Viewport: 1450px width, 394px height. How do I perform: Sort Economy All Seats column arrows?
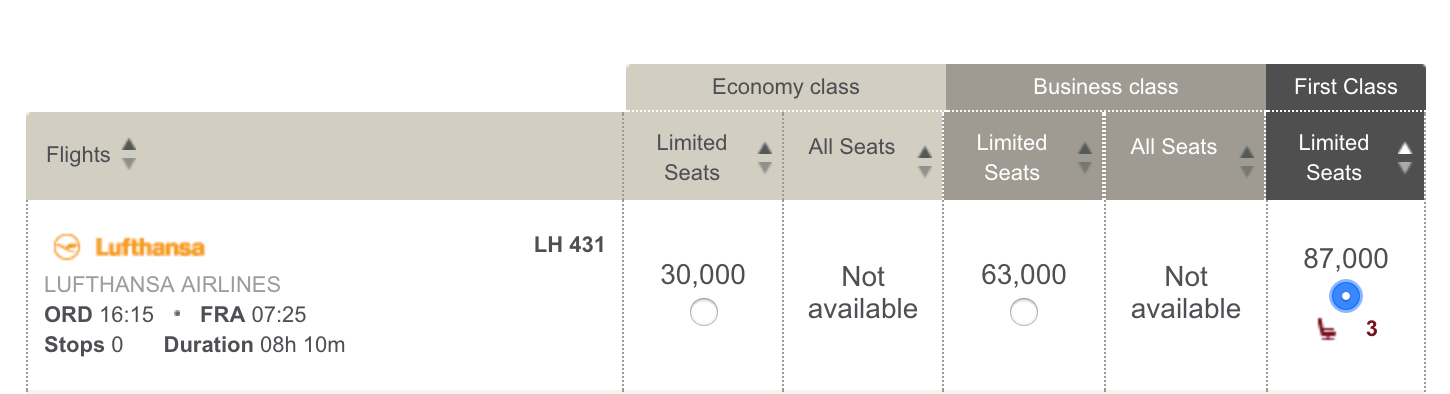coord(925,162)
